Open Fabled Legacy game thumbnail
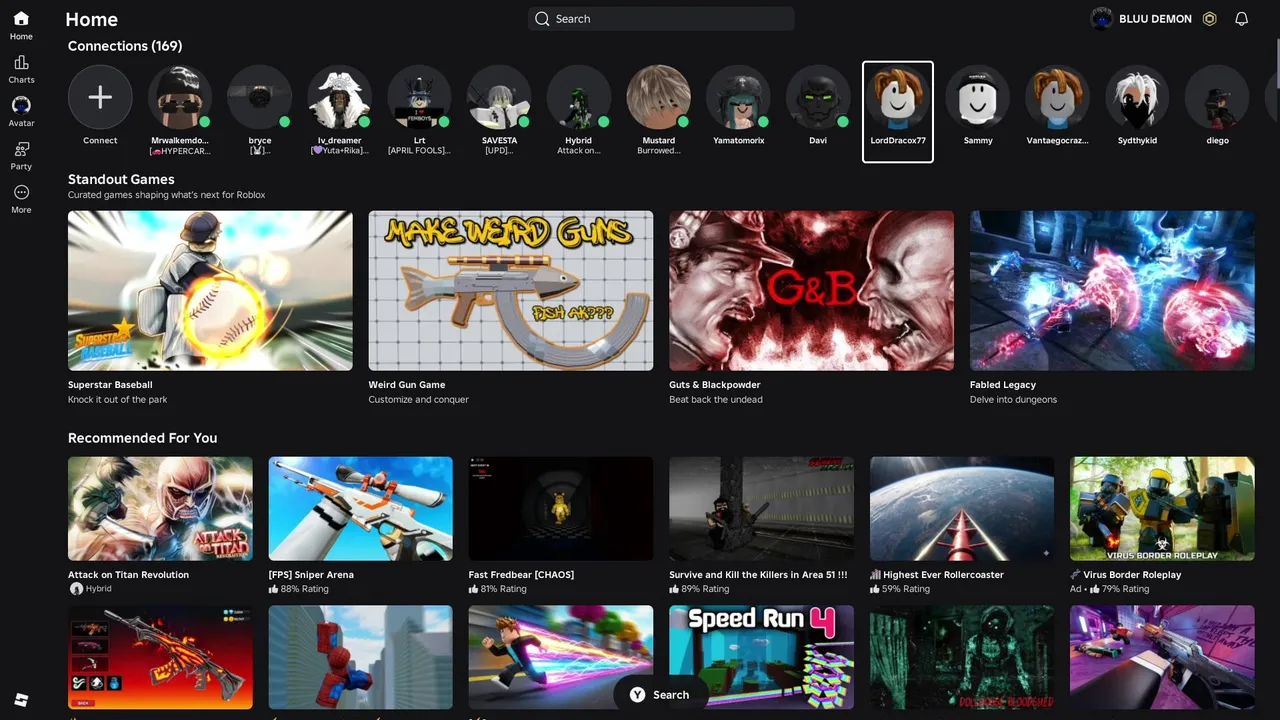The height and width of the screenshot is (720, 1280). (1112, 290)
